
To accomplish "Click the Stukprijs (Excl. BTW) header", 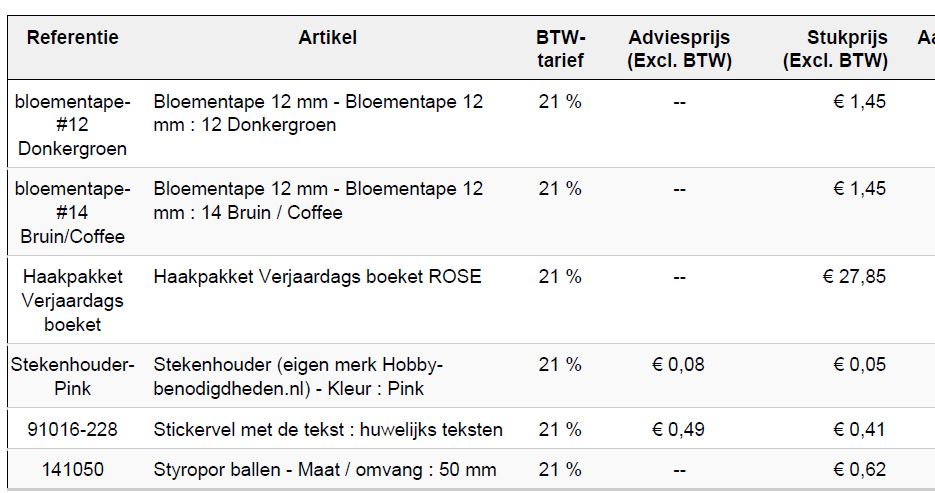I will pyautogui.click(x=835, y=49).
